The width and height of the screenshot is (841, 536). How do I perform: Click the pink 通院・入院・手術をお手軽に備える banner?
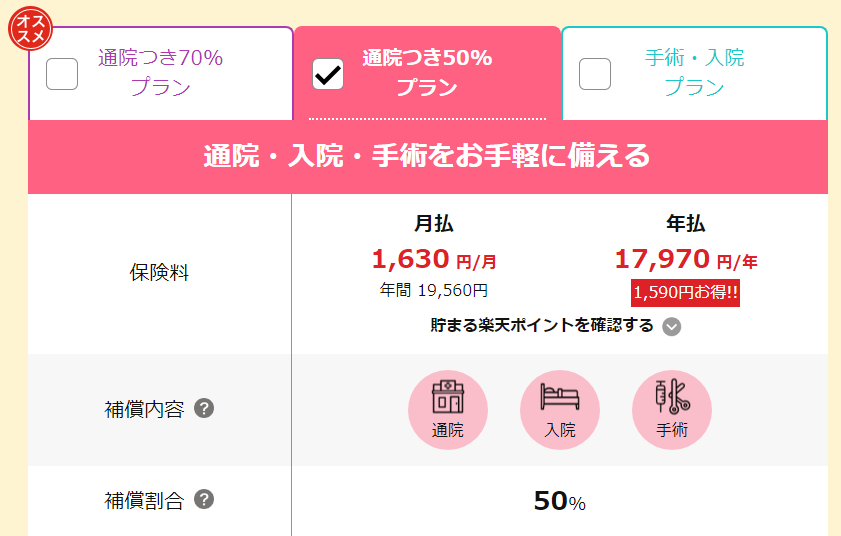427,157
